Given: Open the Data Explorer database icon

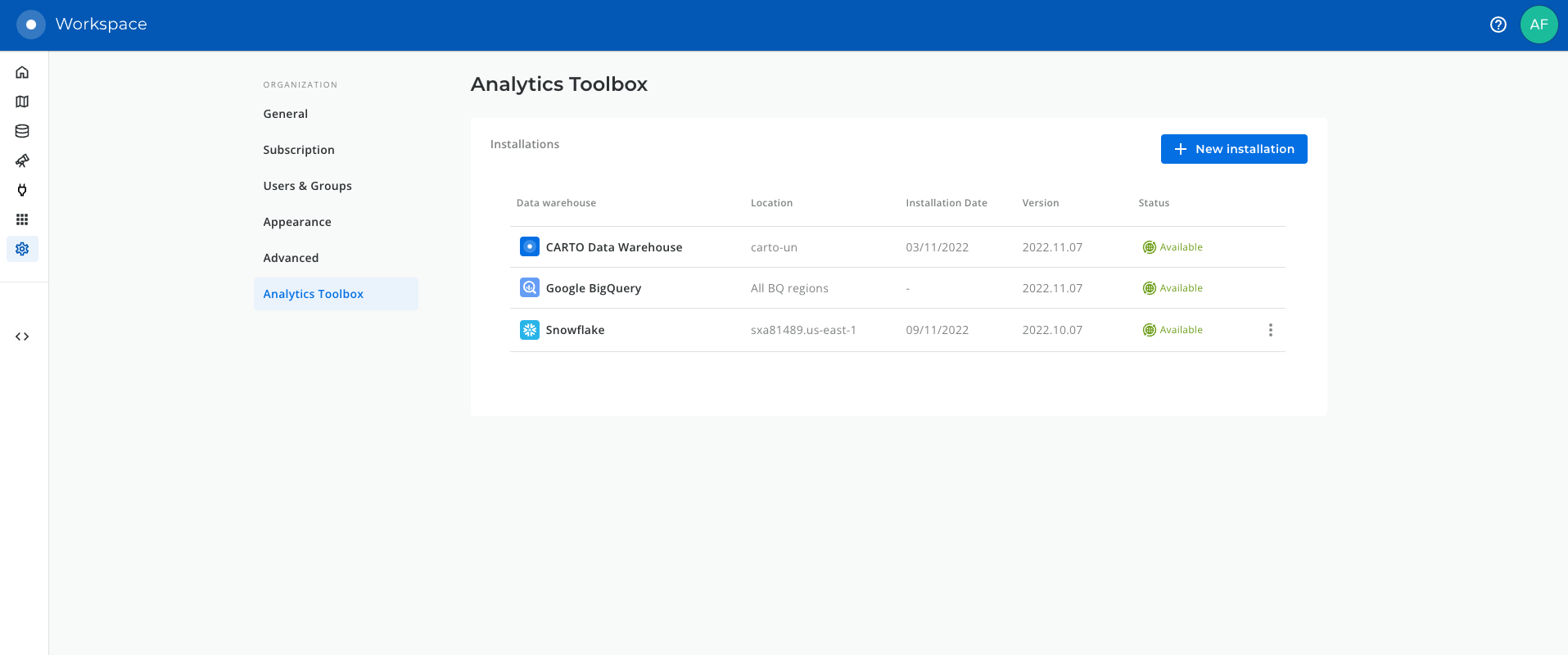Looking at the screenshot, I should [22, 131].
